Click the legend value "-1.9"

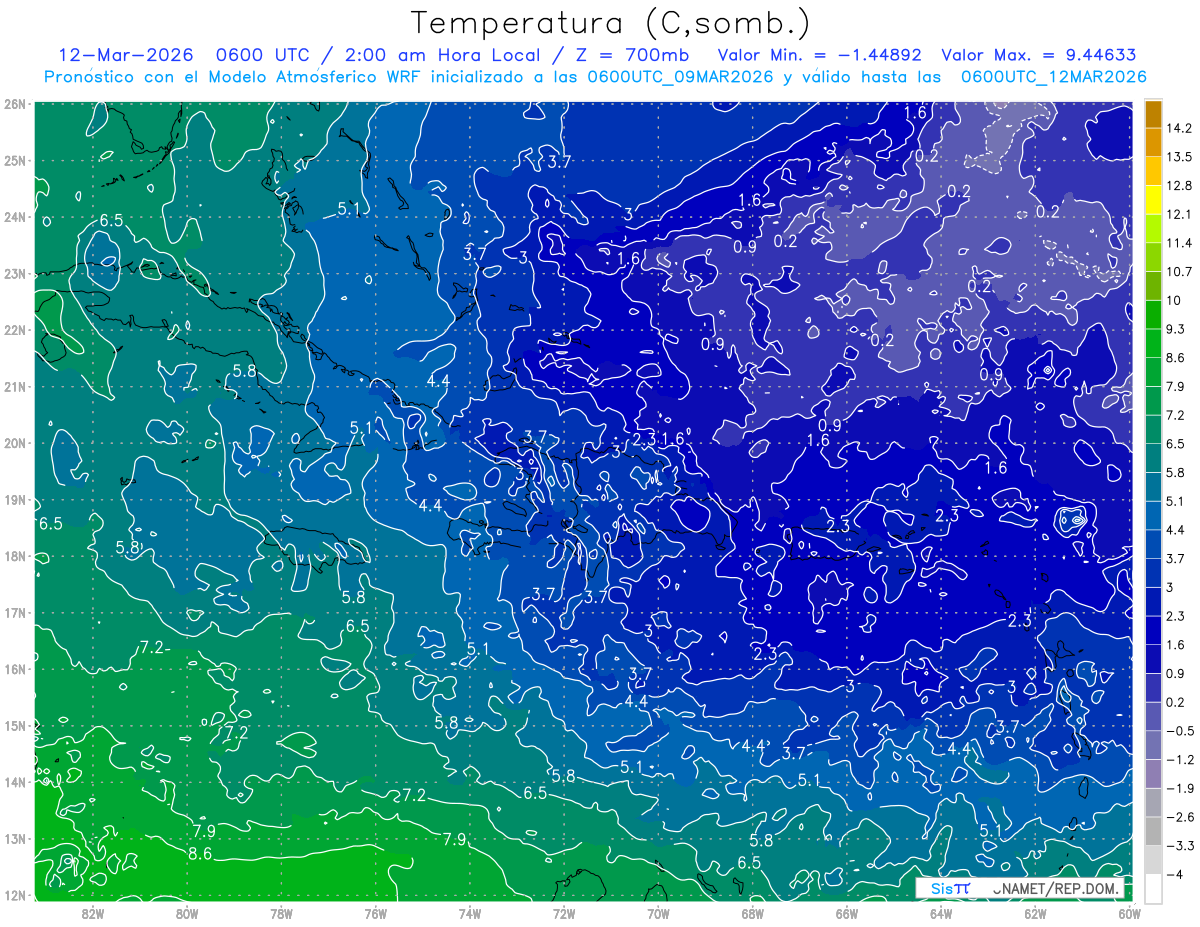click(1179, 788)
